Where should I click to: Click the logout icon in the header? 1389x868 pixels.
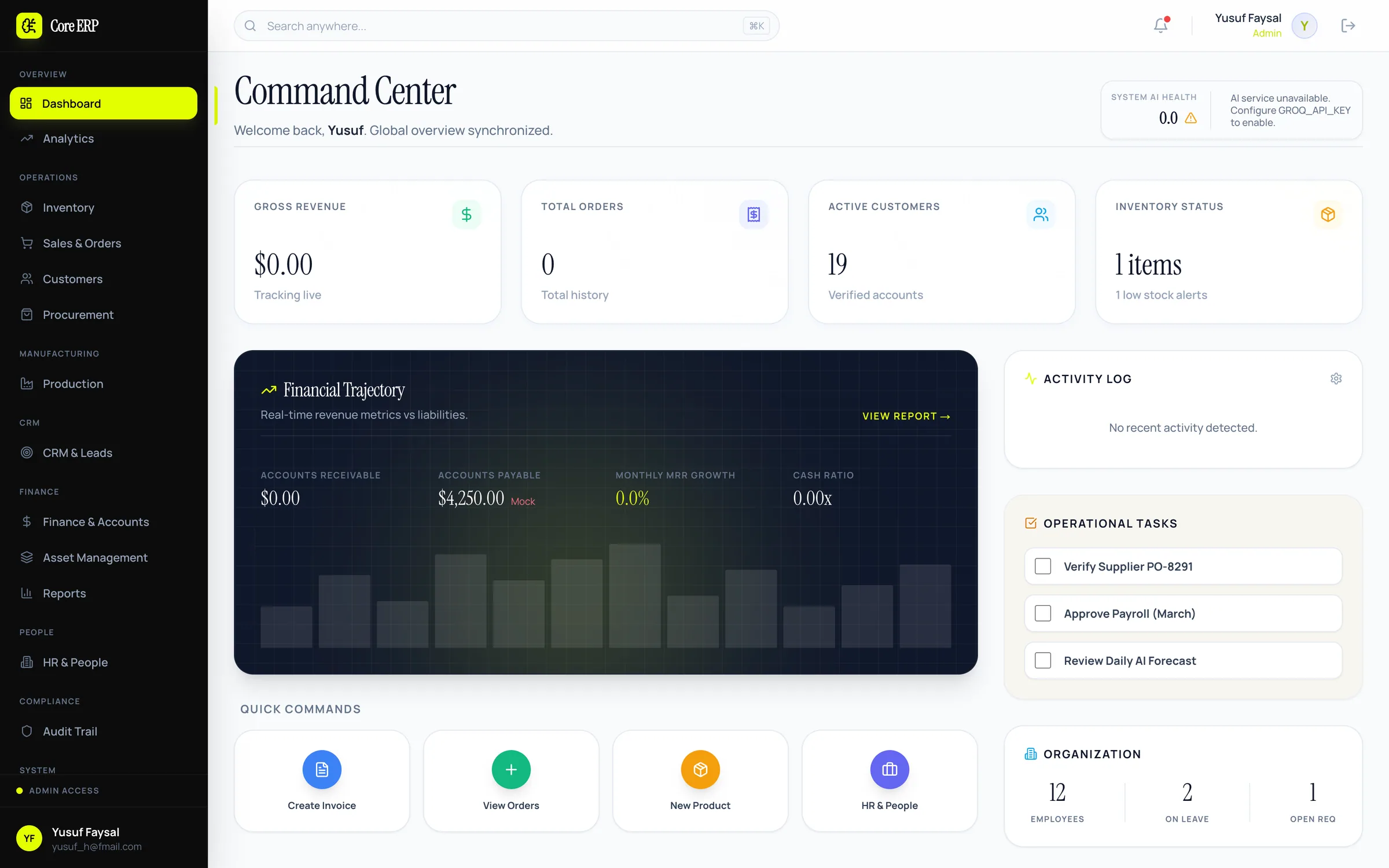pos(1348,25)
